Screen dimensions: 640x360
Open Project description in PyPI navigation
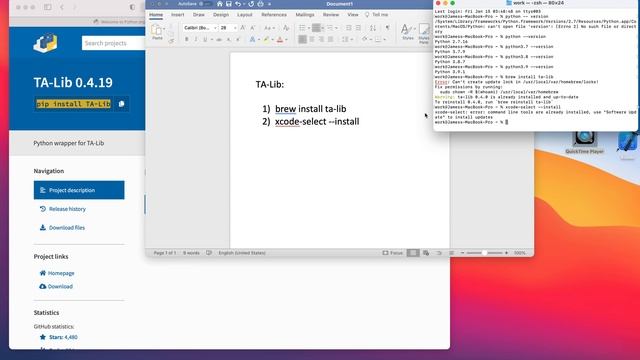79,190
